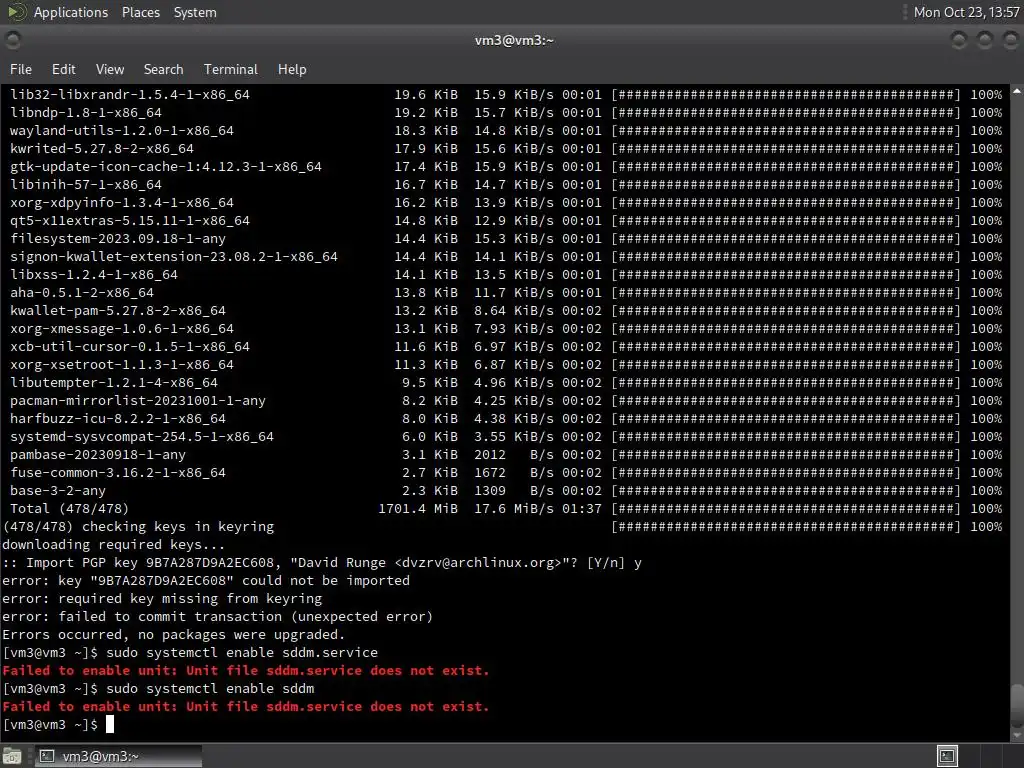Open the Terminal menu

click(231, 69)
